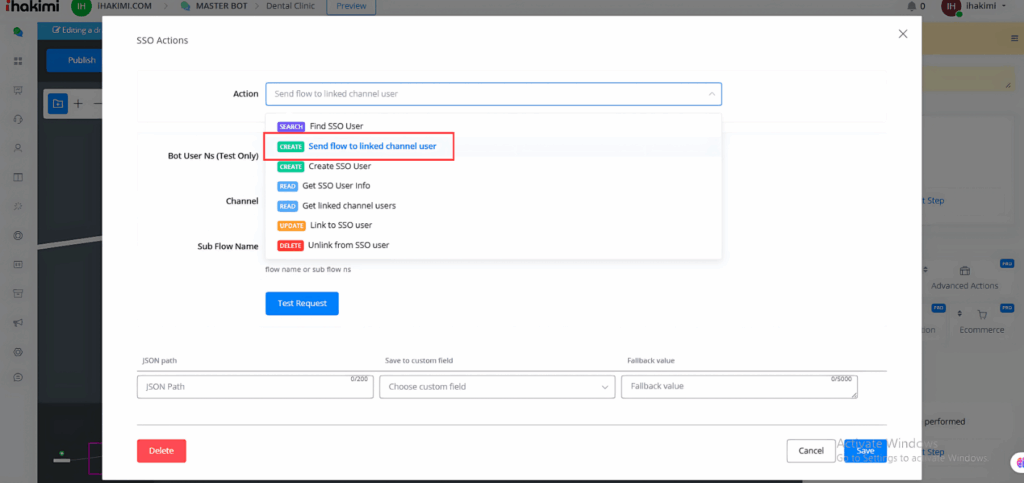Image resolution: width=1024 pixels, height=483 pixels.
Task: Select the blue folder icon on canvas toolbar
Action: 57,103
